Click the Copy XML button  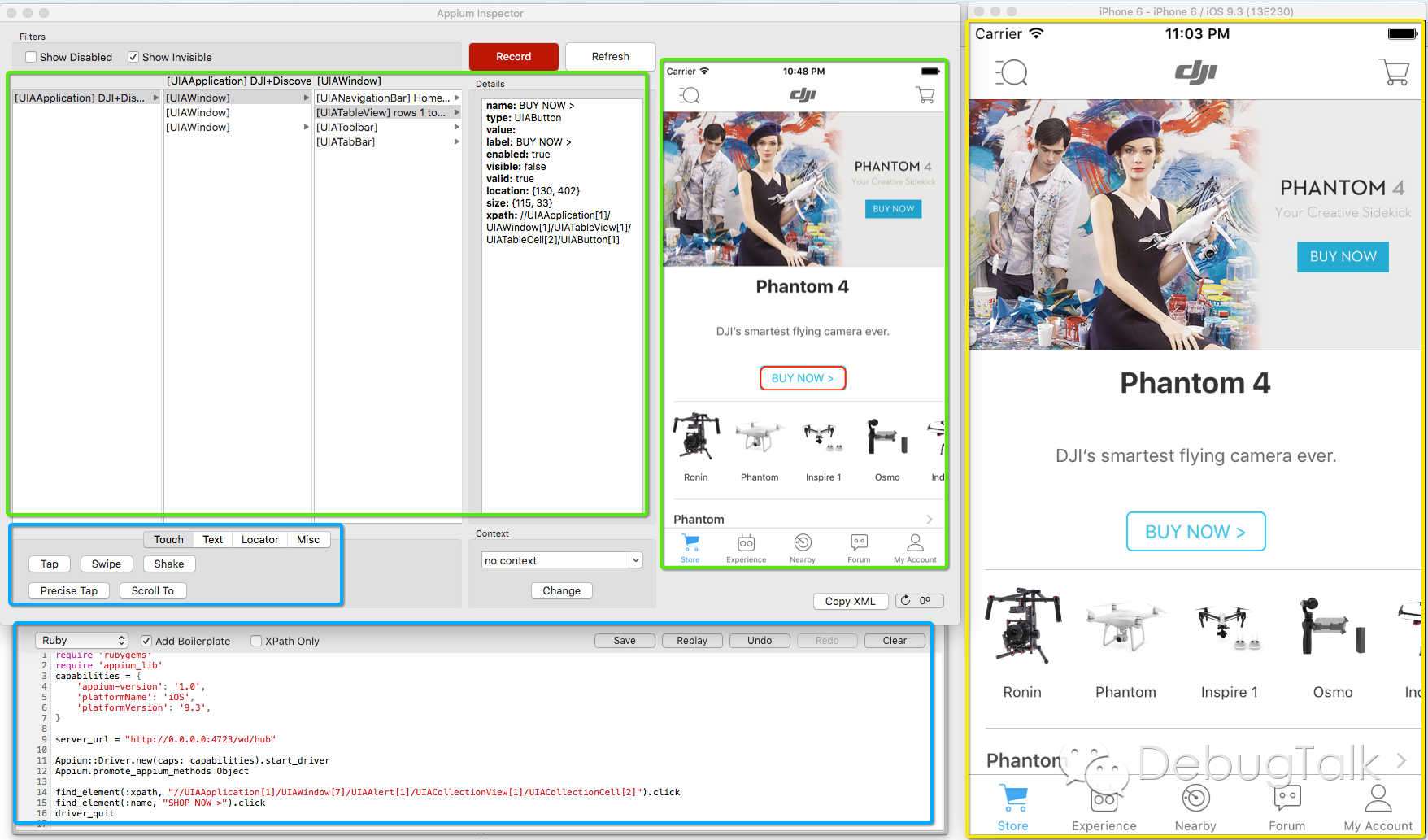click(851, 601)
